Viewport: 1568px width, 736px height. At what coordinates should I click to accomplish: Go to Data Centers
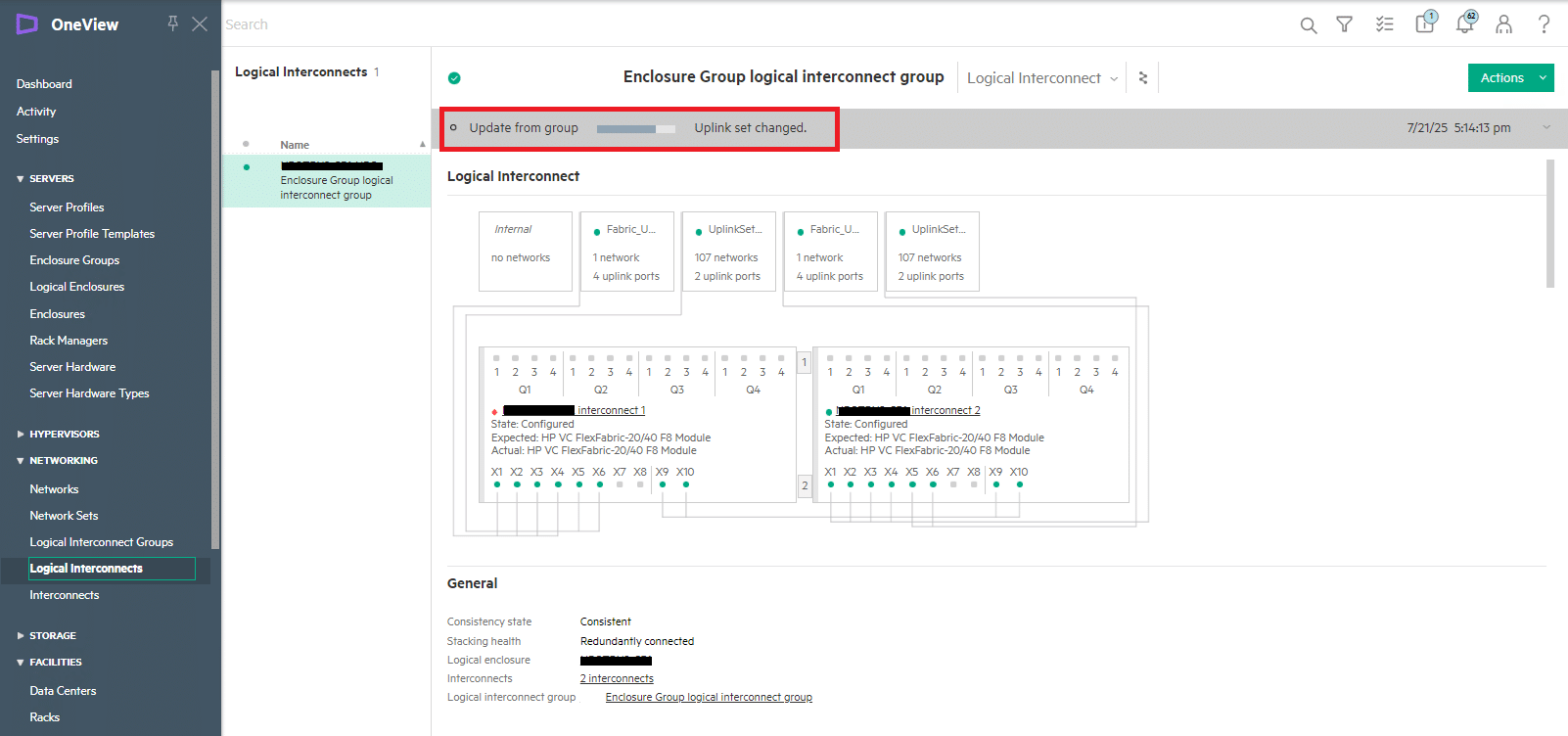tap(63, 691)
